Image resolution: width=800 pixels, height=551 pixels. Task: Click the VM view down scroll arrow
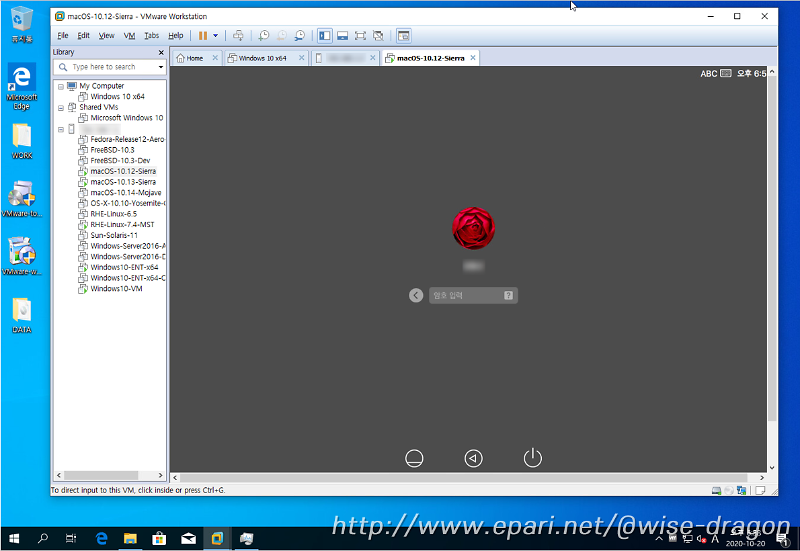click(x=772, y=467)
